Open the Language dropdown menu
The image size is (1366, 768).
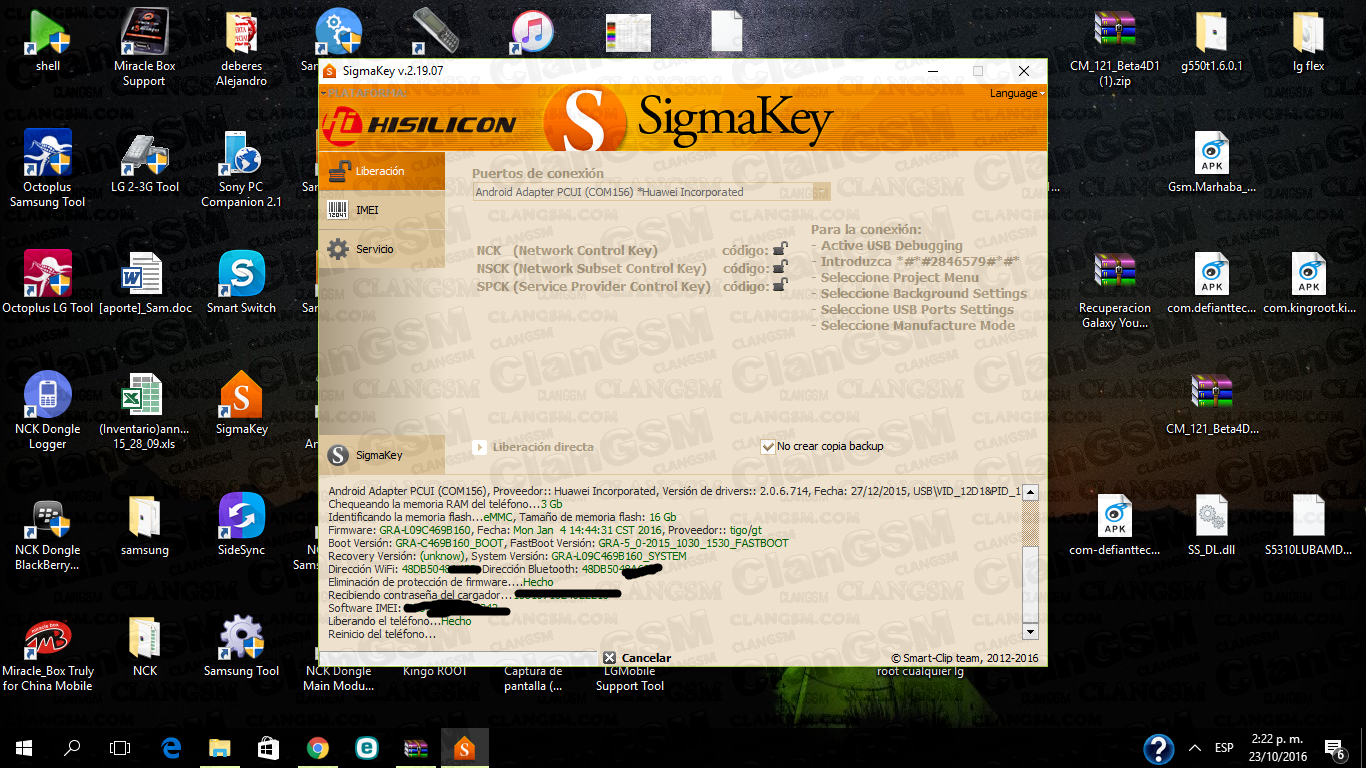1017,93
